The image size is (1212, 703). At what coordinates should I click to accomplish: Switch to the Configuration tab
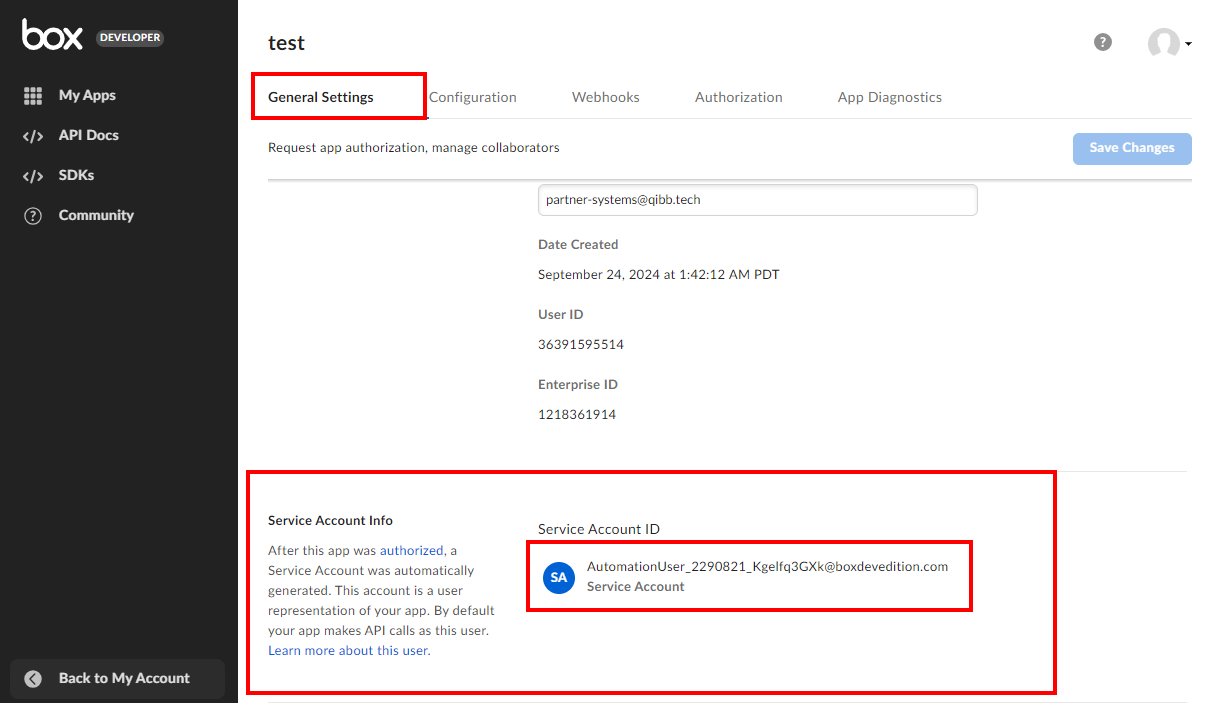pos(472,97)
